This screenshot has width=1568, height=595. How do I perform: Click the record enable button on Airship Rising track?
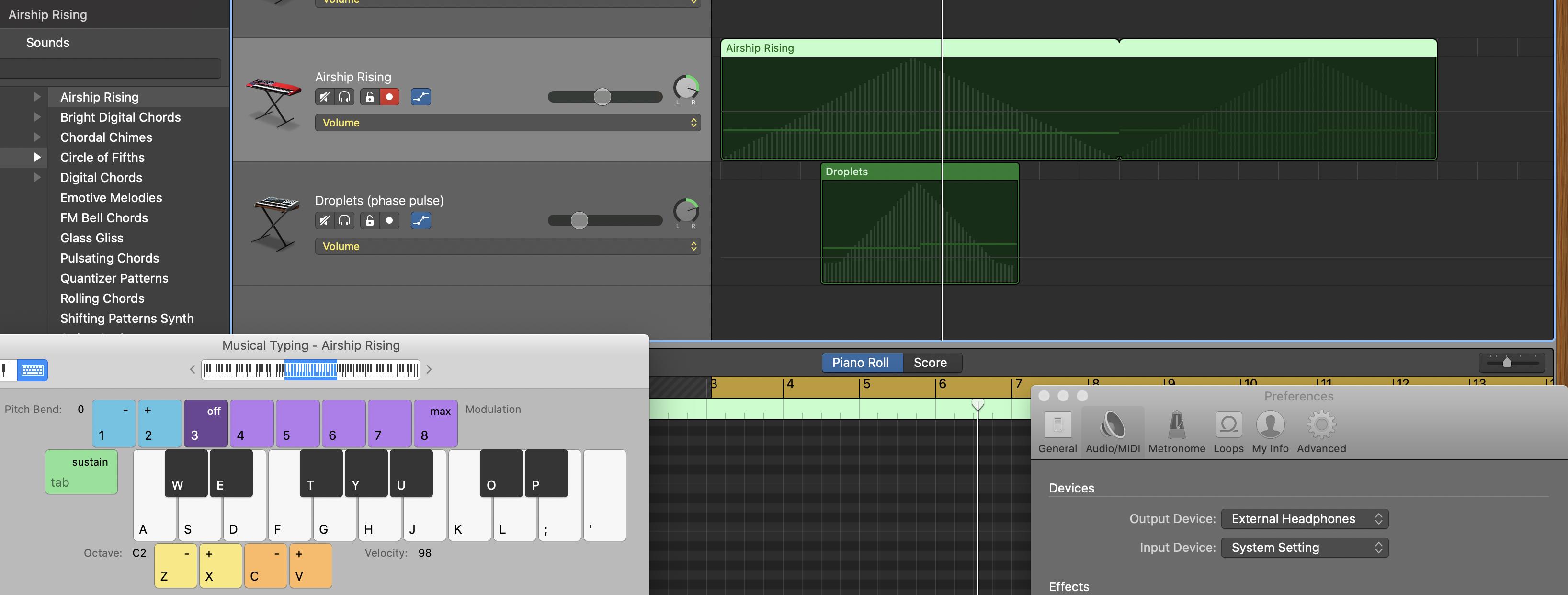pos(389,97)
